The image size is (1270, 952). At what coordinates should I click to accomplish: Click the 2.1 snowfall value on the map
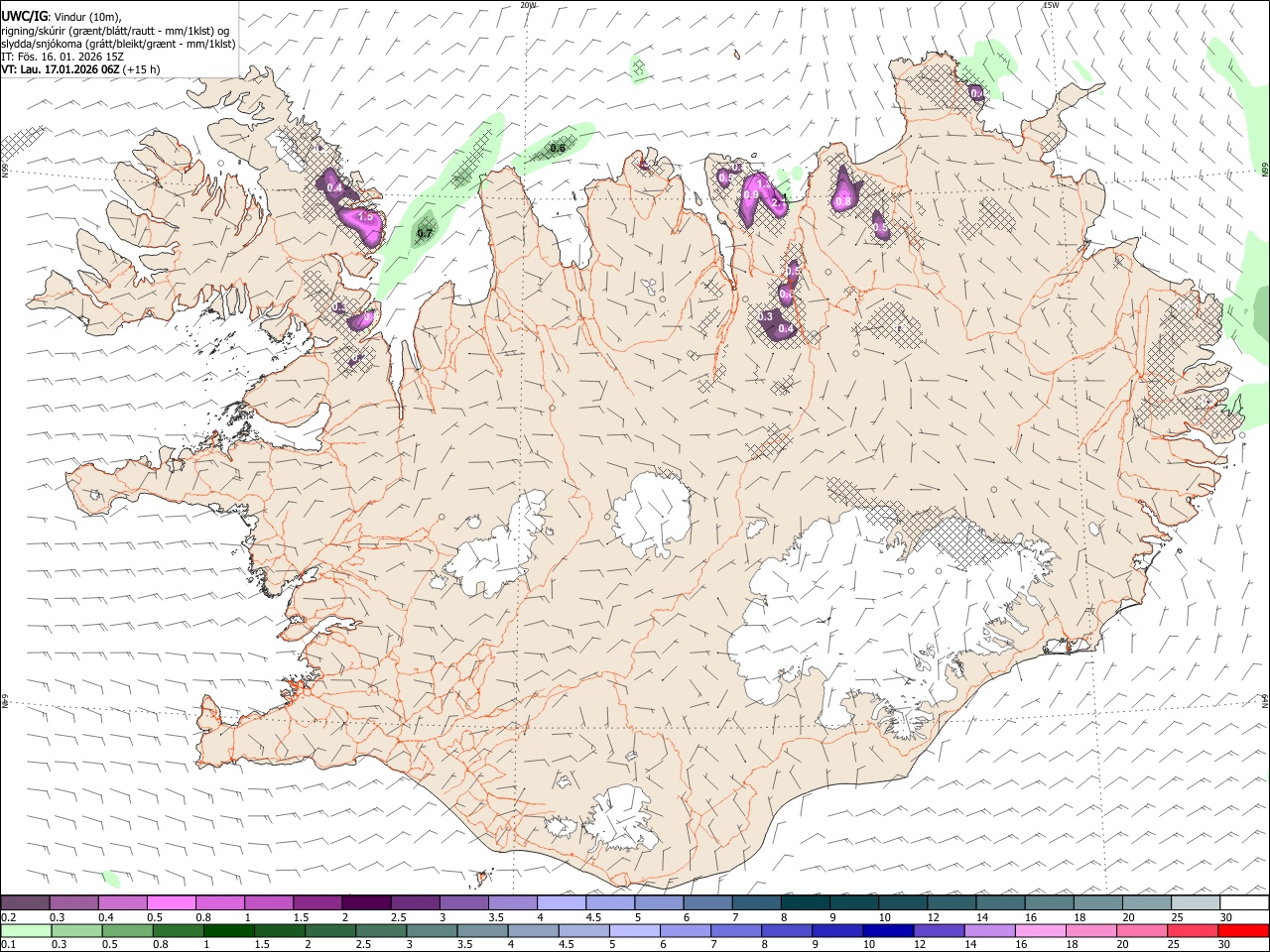[779, 202]
